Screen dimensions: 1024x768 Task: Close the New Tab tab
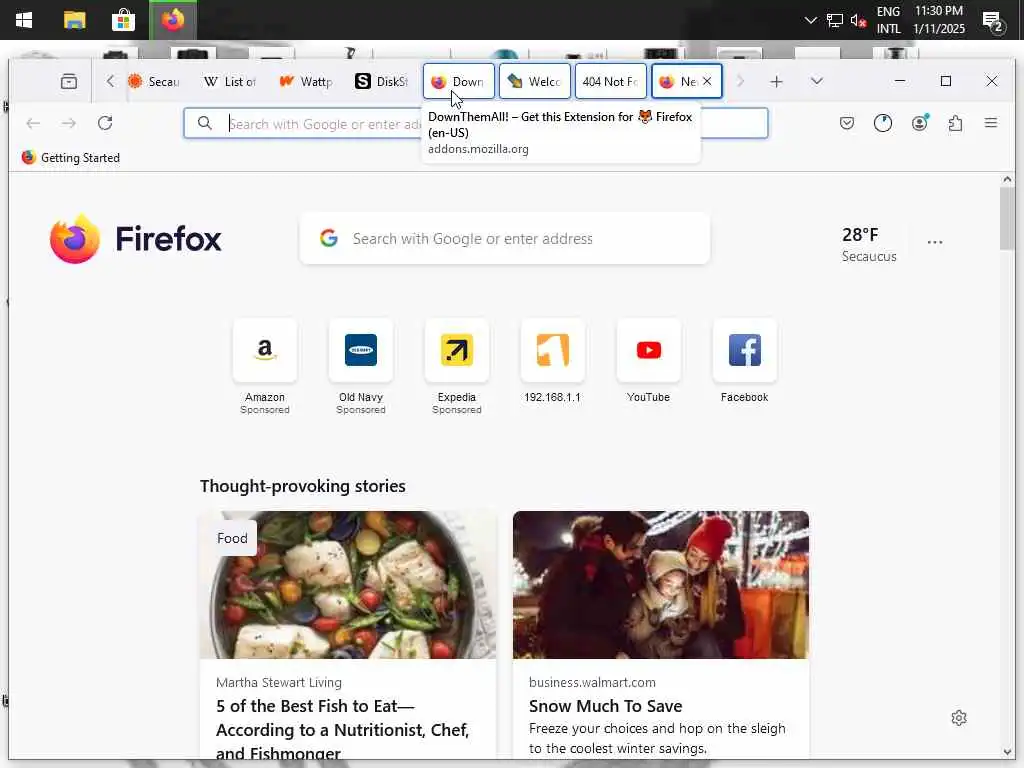707,82
